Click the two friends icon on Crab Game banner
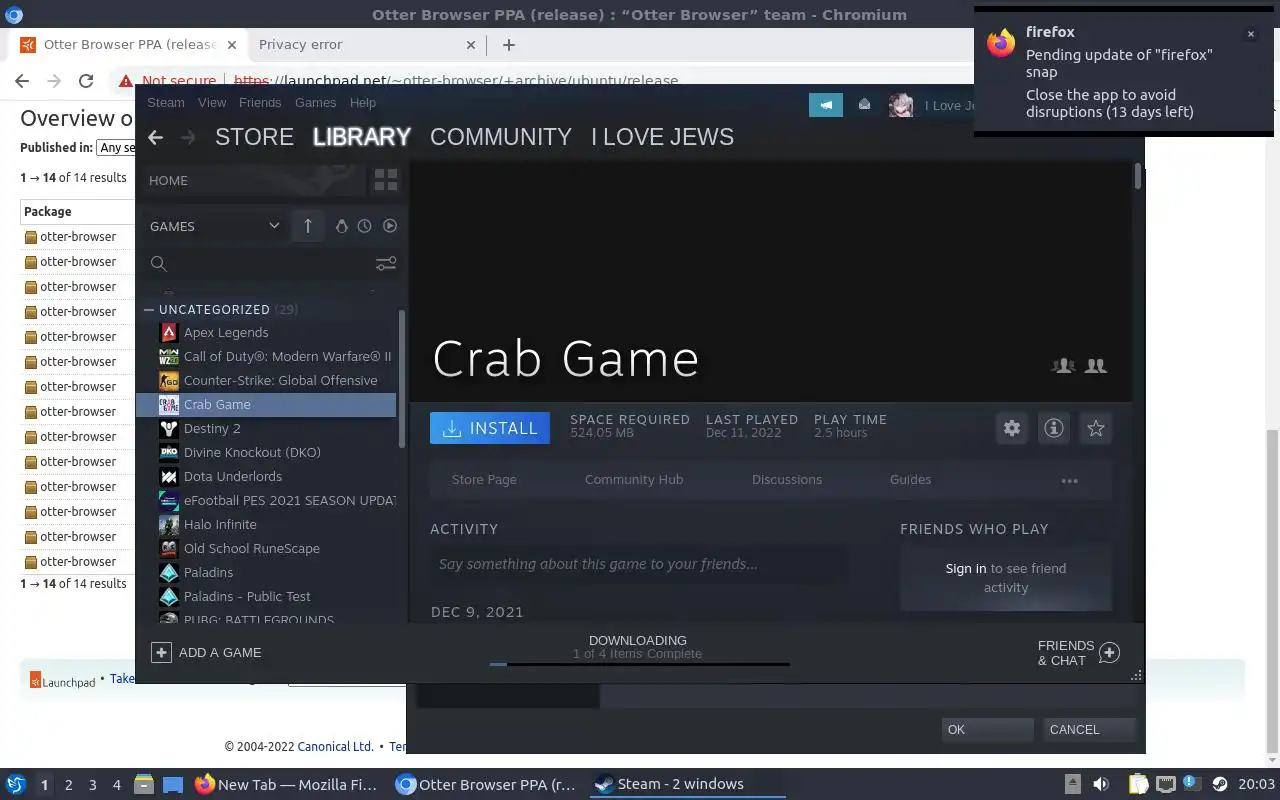The image size is (1280, 800). point(1096,366)
